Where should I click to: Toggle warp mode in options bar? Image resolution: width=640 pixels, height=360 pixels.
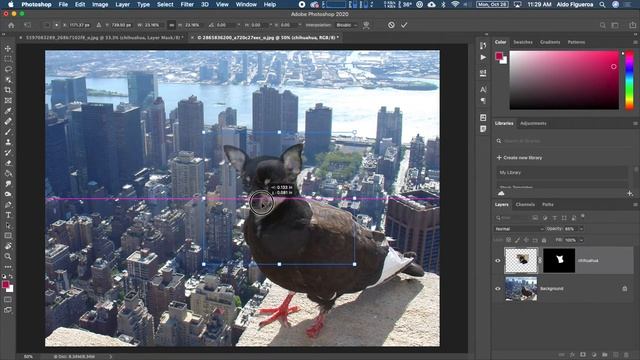(x=366, y=25)
